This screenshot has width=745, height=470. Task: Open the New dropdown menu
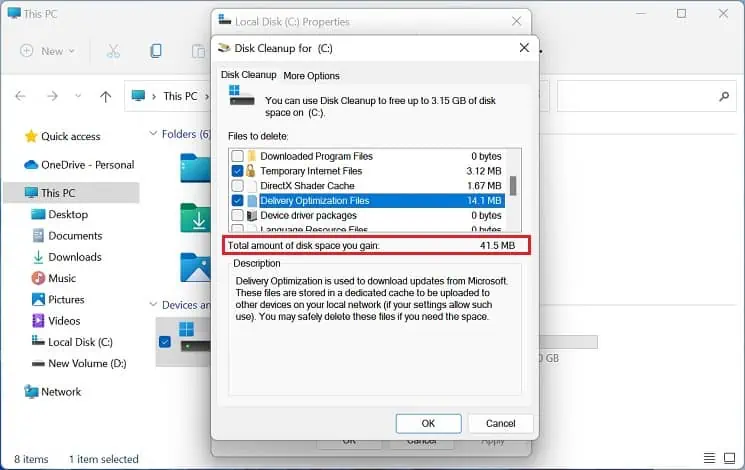48,51
